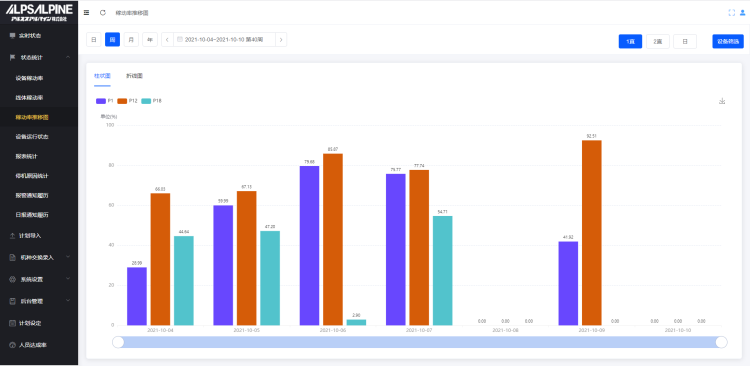Select the 周 (week) period button
The width and height of the screenshot is (750, 366).
[112, 40]
